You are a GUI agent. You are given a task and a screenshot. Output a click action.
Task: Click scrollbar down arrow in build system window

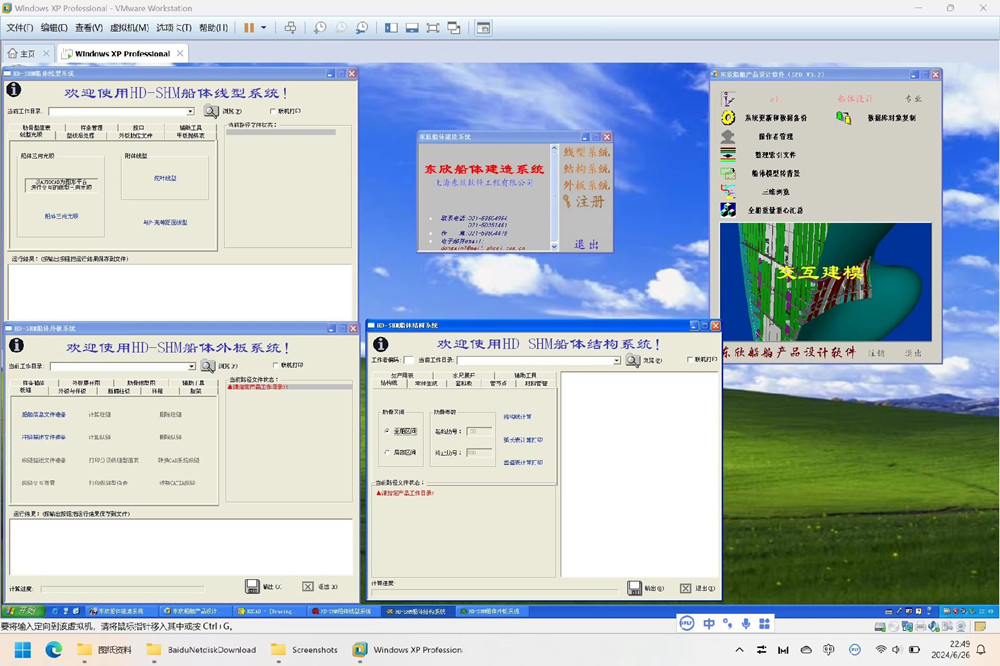click(554, 246)
